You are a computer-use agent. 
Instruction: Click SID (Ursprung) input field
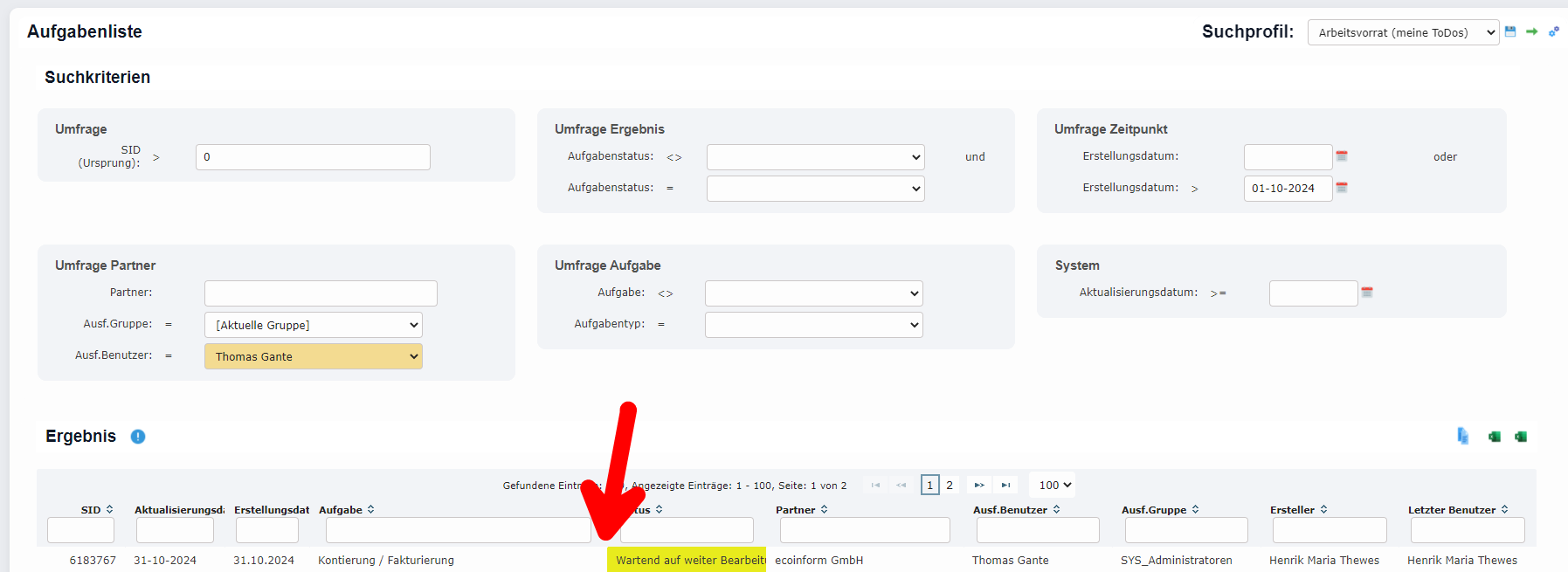click(313, 157)
